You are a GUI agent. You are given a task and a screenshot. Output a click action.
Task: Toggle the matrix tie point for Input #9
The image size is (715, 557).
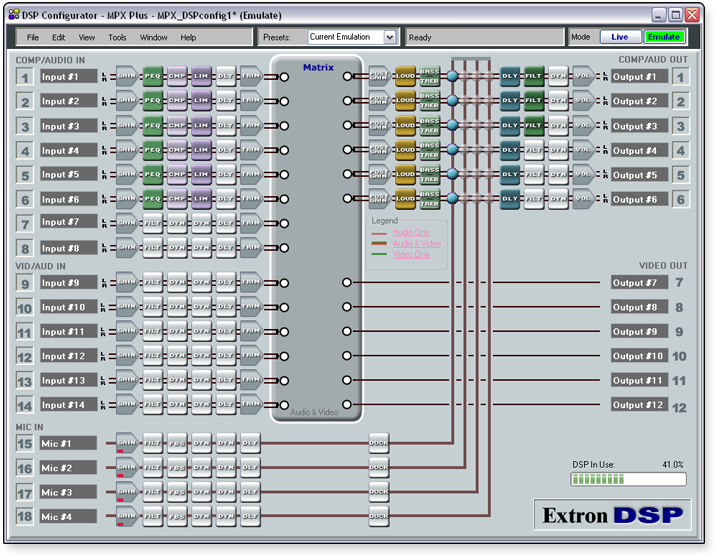click(283, 283)
